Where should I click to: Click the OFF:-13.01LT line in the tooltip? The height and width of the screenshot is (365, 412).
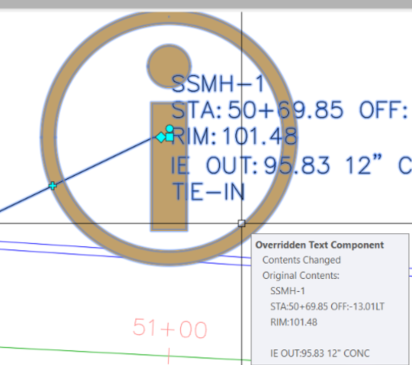pos(327,306)
